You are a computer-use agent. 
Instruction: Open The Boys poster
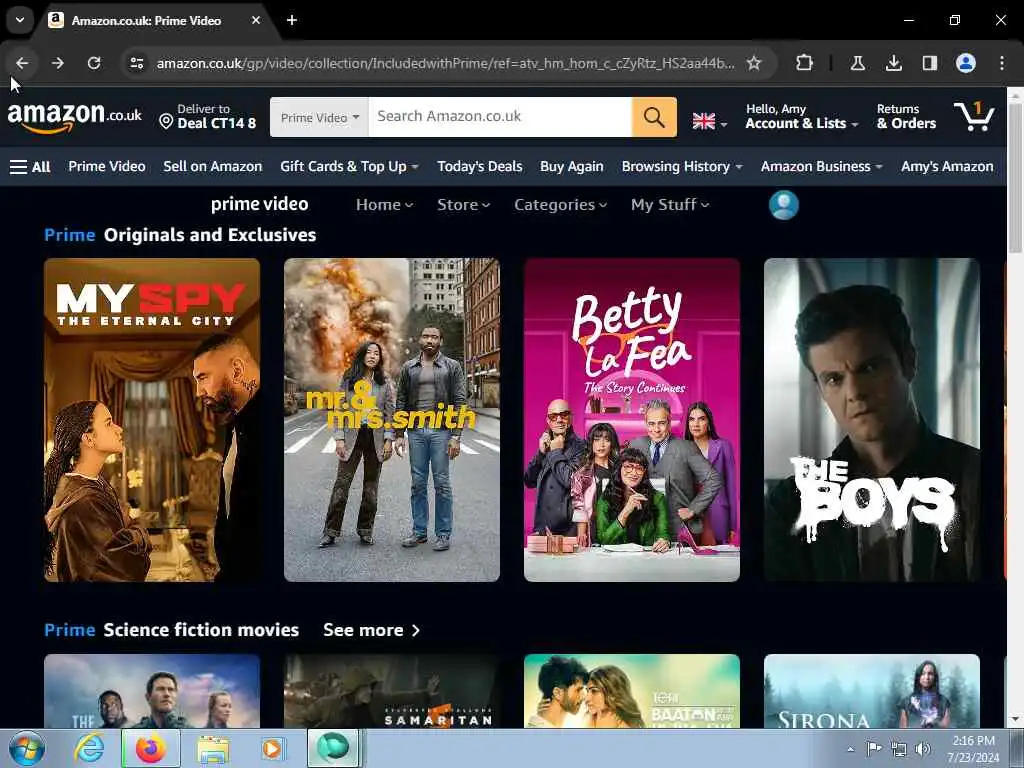click(x=872, y=420)
